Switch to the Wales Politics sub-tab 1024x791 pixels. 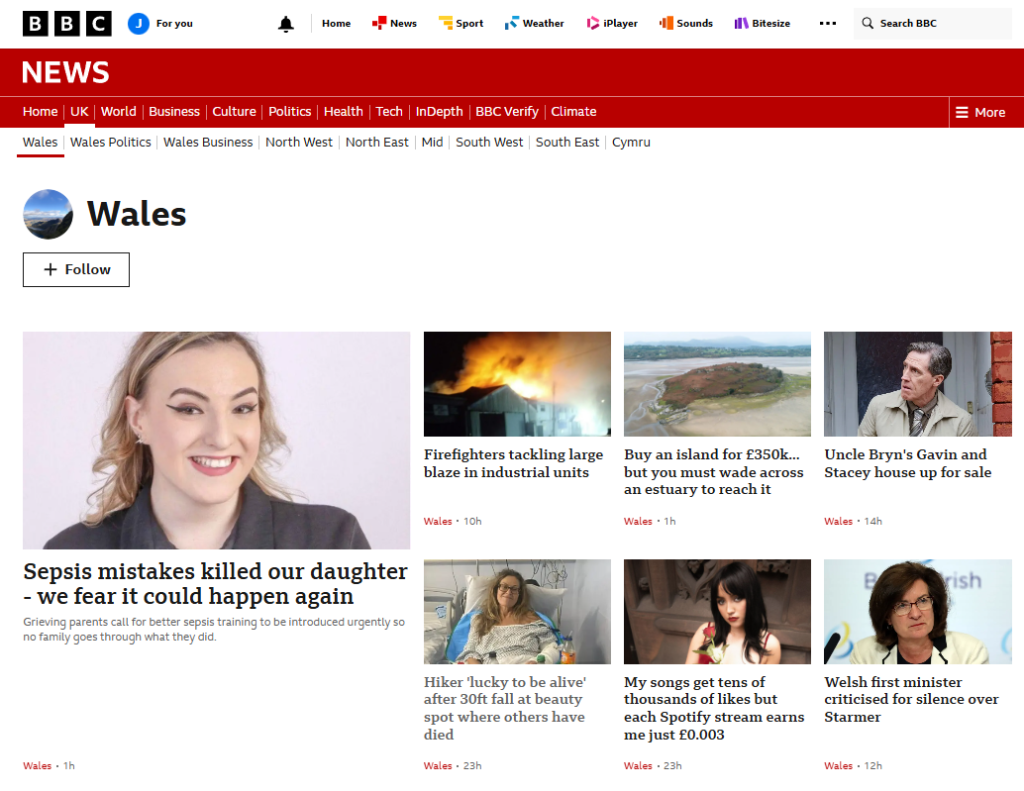(110, 142)
